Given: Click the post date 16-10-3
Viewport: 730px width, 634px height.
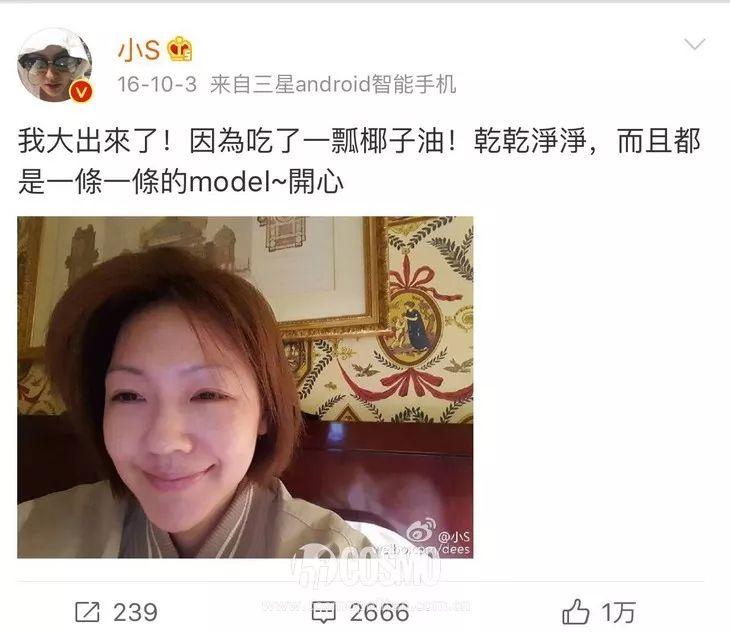Looking at the screenshot, I should 157,85.
